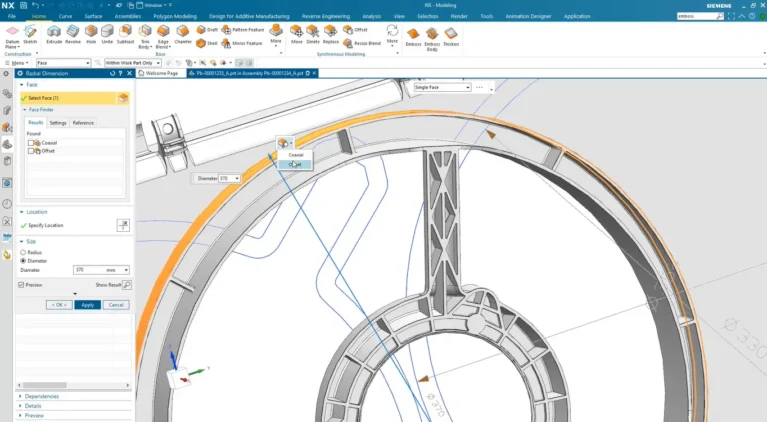767x422 pixels.
Task: Select the Diameter size option
Action: [23, 261]
